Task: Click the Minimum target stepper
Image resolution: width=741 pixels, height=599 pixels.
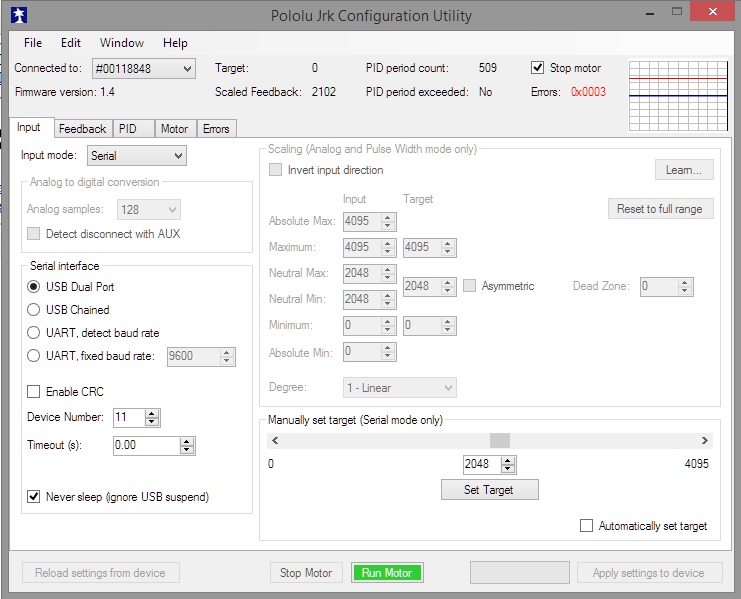Action: click(x=448, y=325)
